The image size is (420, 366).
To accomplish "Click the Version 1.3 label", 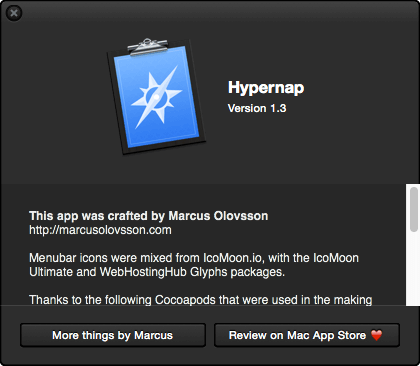I will [257, 108].
